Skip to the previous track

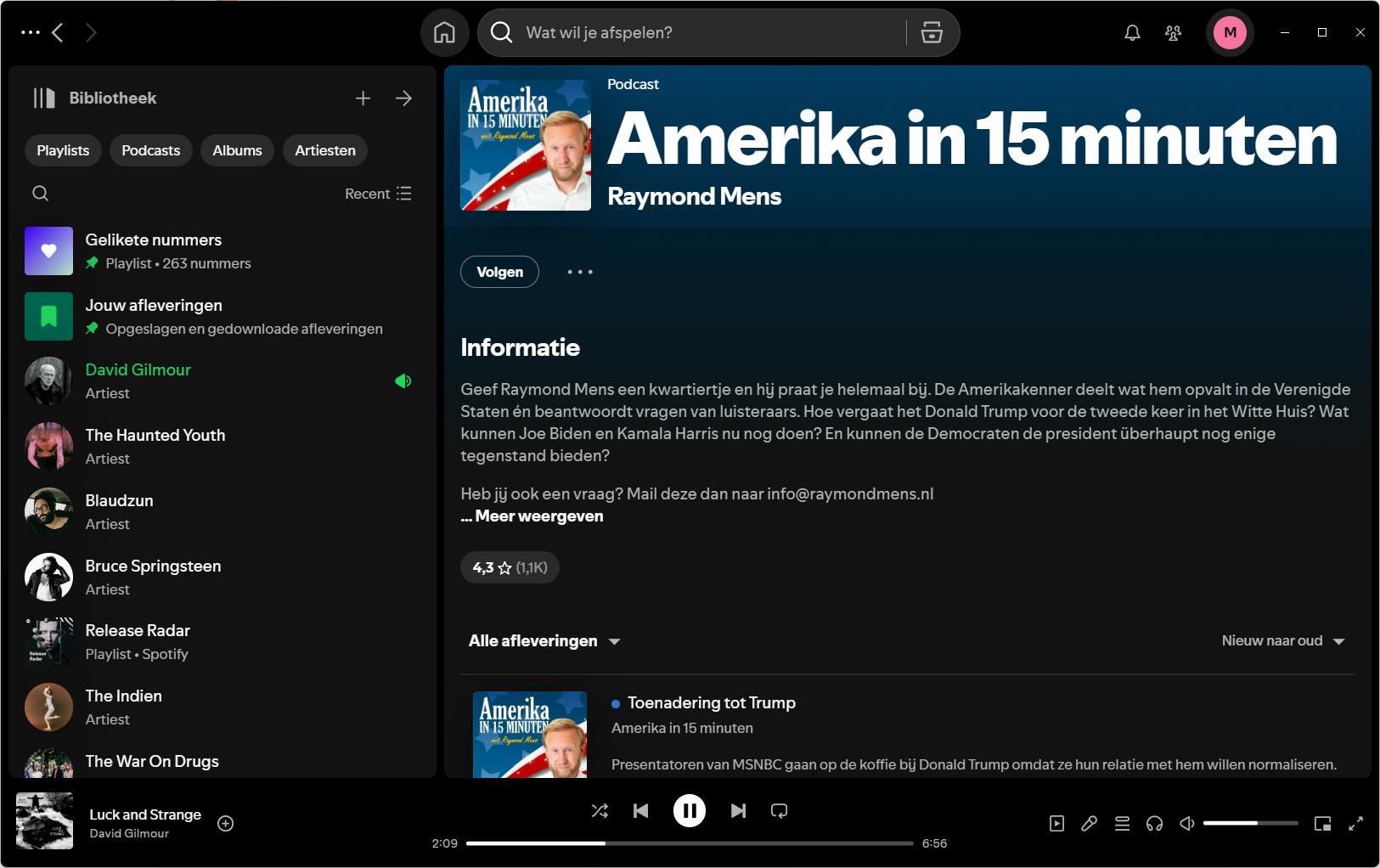(641, 811)
